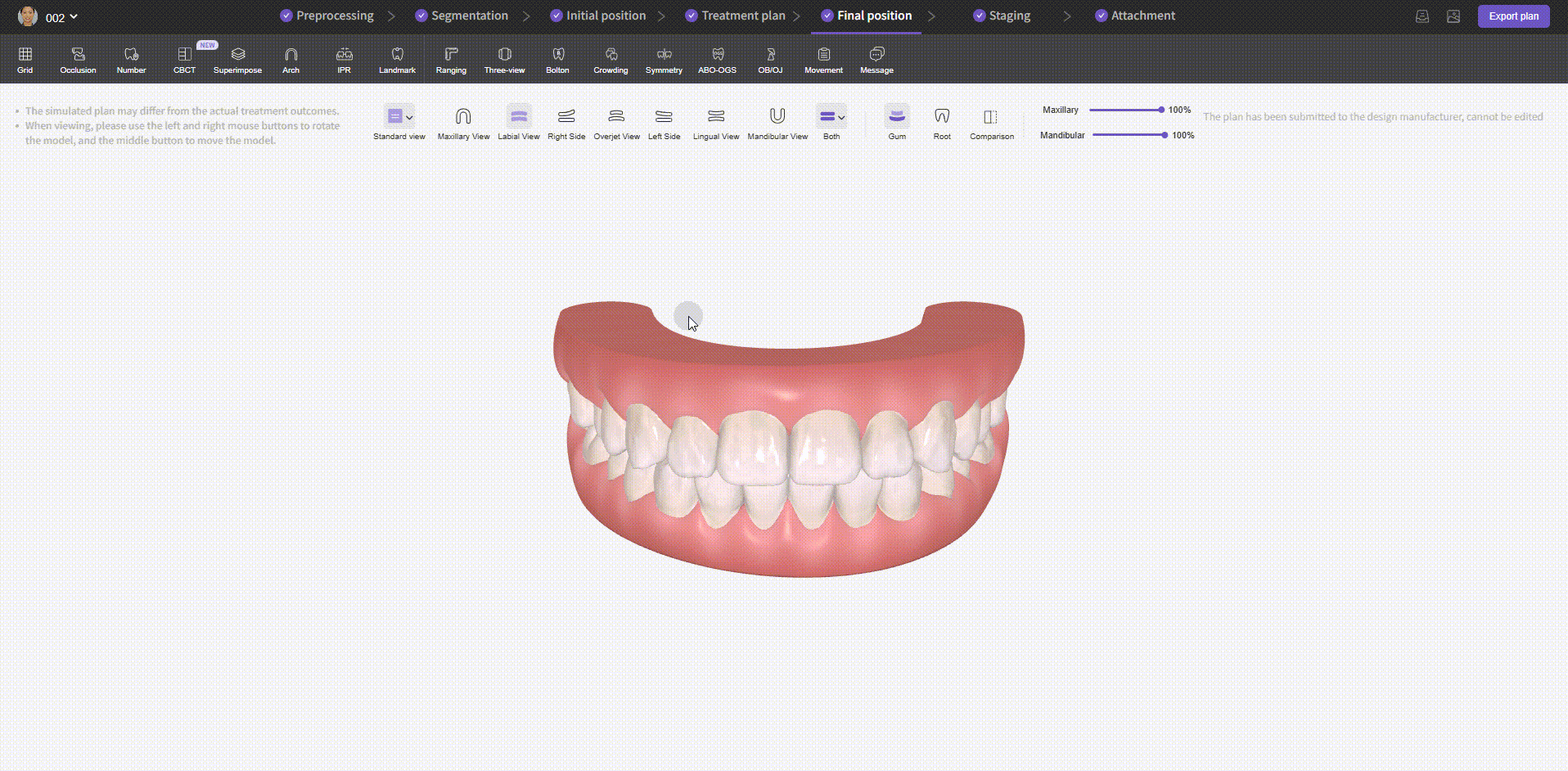Toggle the Grid tool

(25, 60)
